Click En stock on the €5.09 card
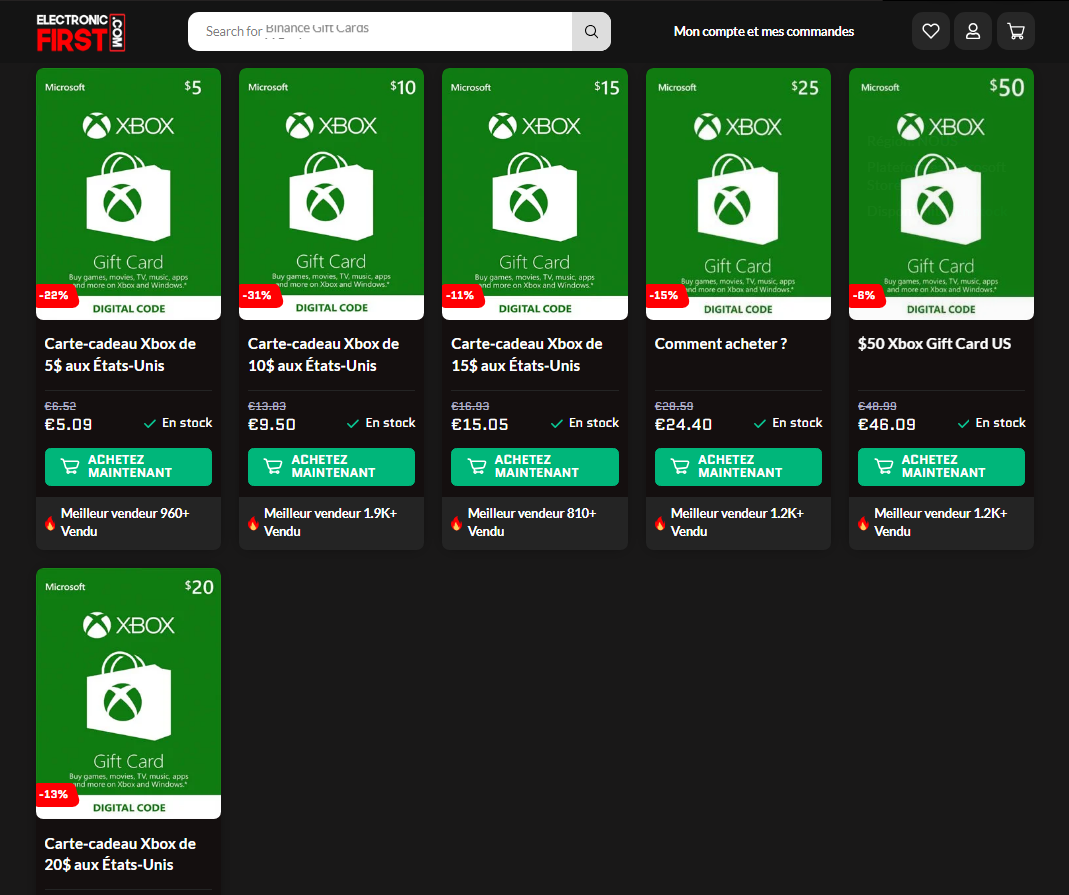 tap(178, 423)
